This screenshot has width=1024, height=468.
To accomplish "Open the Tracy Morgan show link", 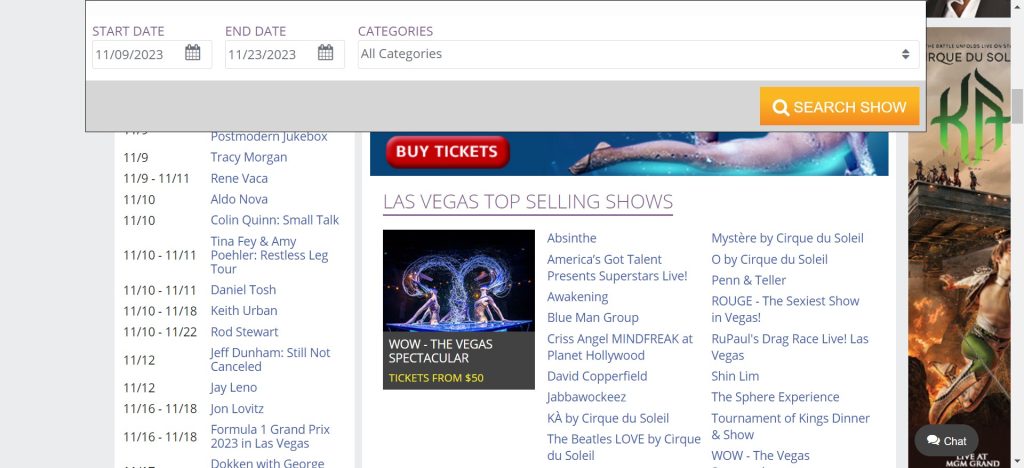I will 248,157.
